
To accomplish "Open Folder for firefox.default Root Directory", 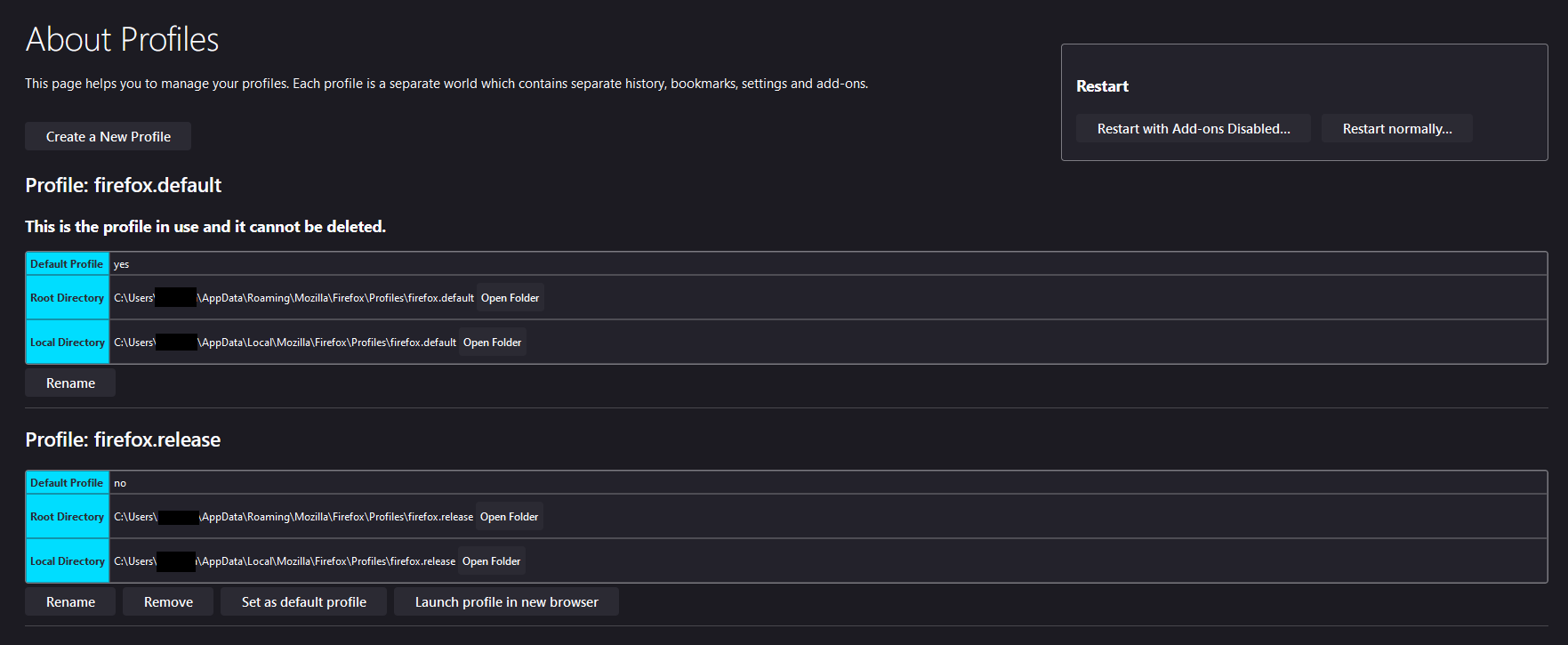I will pyautogui.click(x=510, y=298).
